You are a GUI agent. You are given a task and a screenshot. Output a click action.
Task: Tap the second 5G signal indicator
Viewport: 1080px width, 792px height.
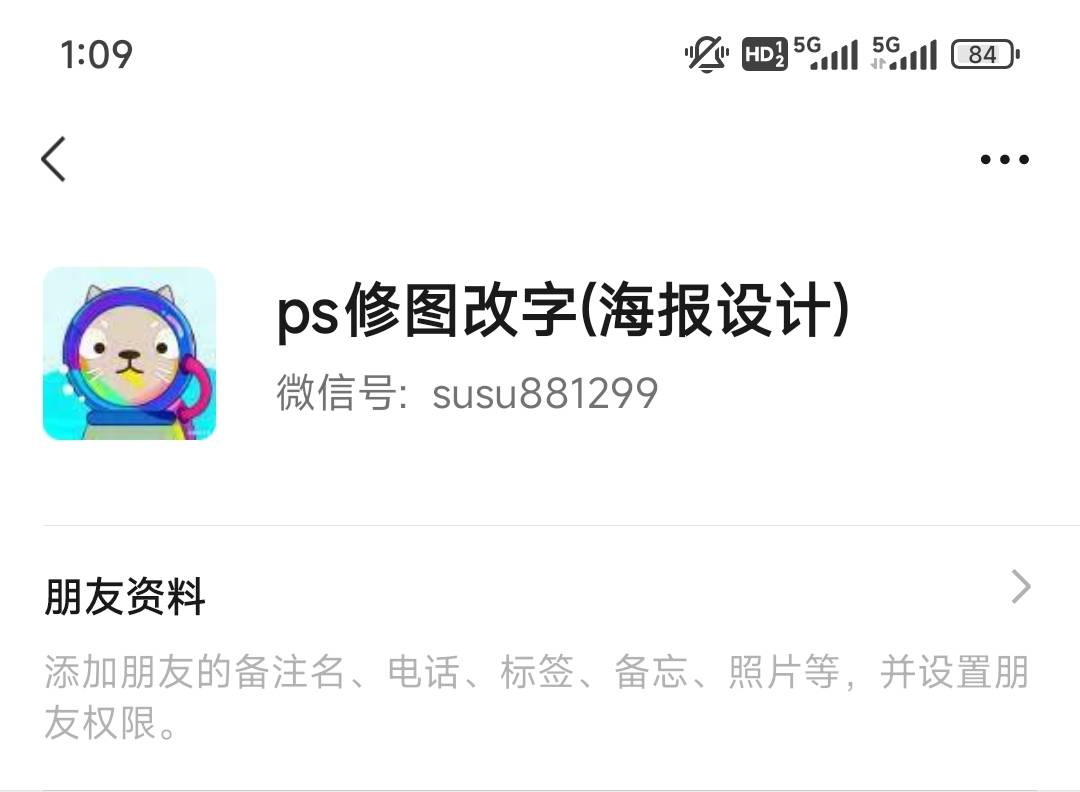(904, 54)
